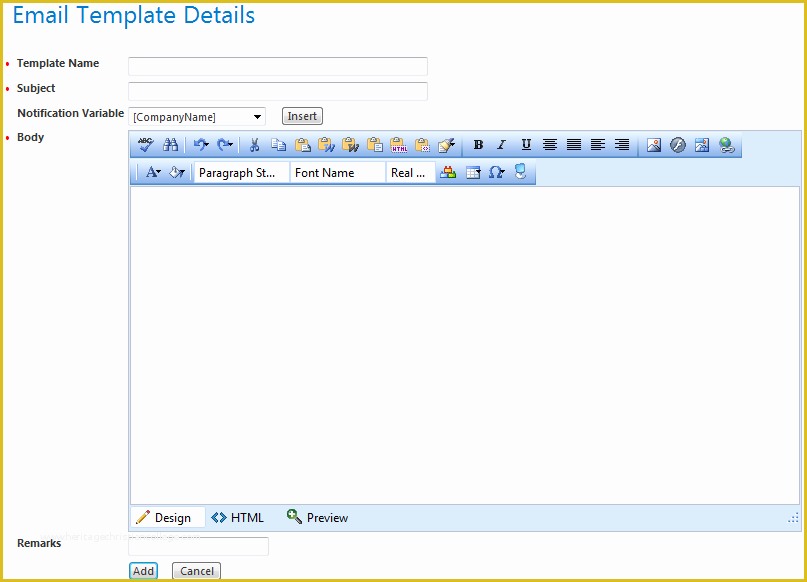Open the hyperlink manager globe icon
Screen dimensions: 807x582
click(x=726, y=145)
